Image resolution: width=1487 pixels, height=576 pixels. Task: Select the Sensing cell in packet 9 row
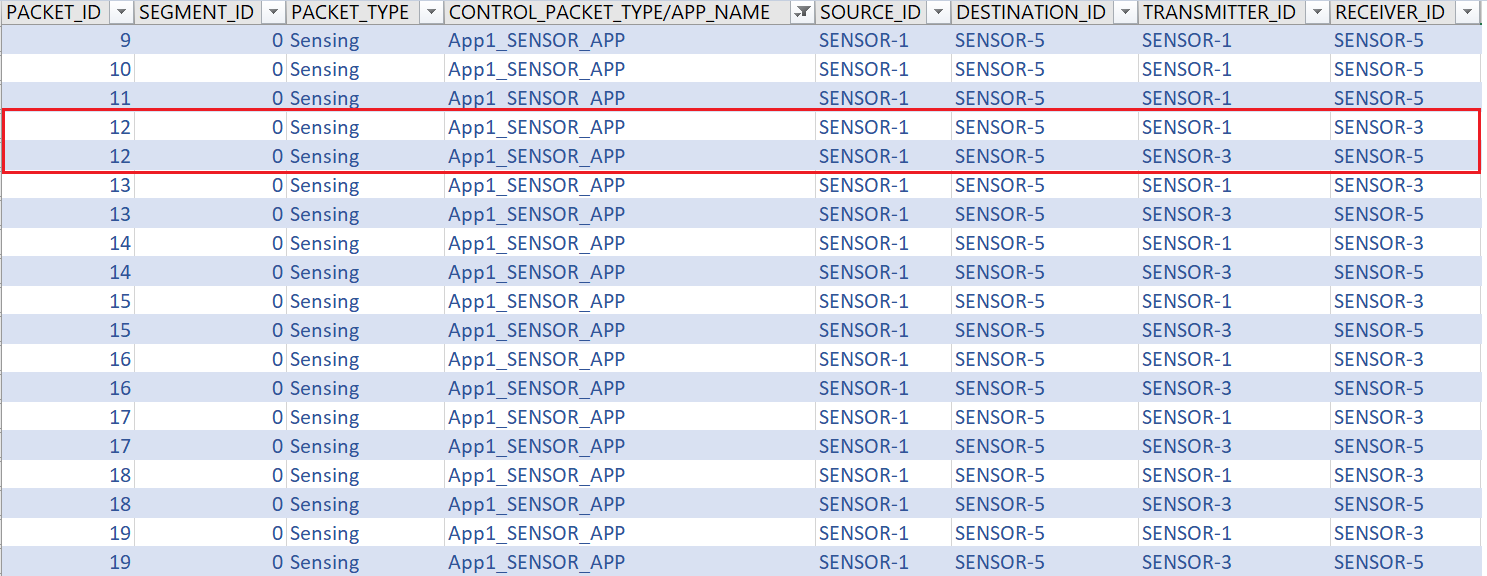[x=324, y=41]
